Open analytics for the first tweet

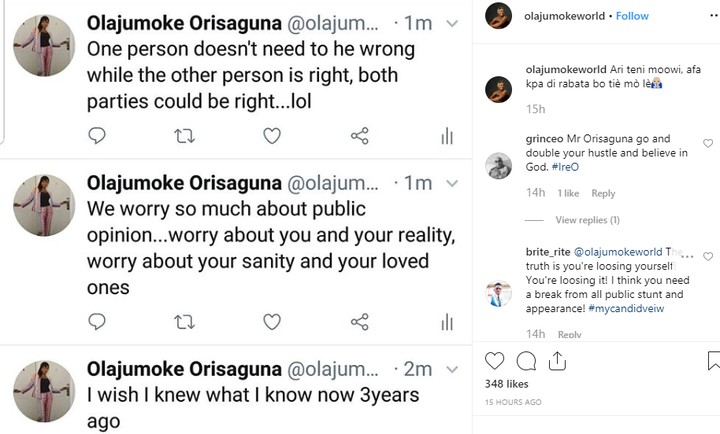click(x=447, y=135)
